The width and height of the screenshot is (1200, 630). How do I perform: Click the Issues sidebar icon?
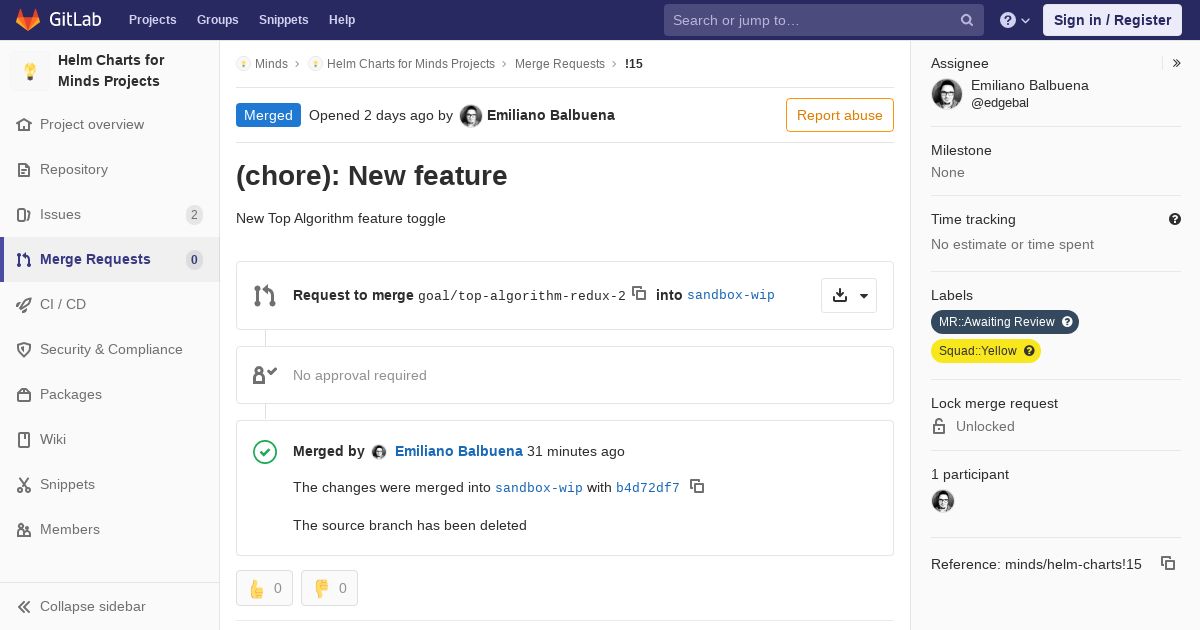coord(24,215)
